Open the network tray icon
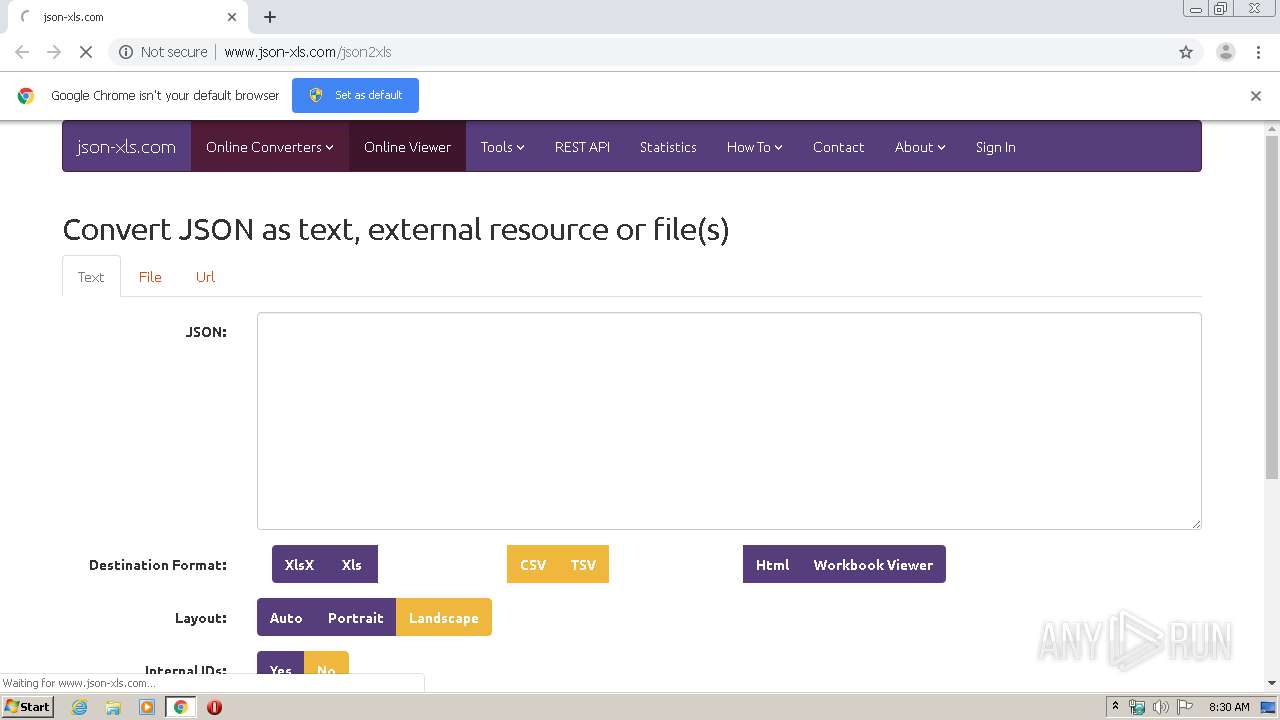Viewport: 1280px width, 720px height. (1137, 707)
